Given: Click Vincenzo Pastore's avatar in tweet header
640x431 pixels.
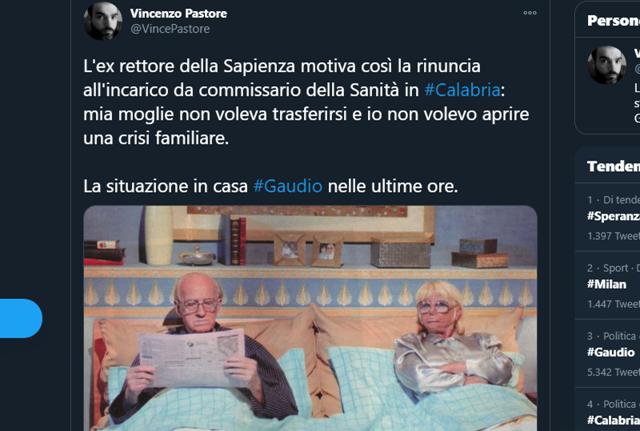Looking at the screenshot, I should point(103,20).
